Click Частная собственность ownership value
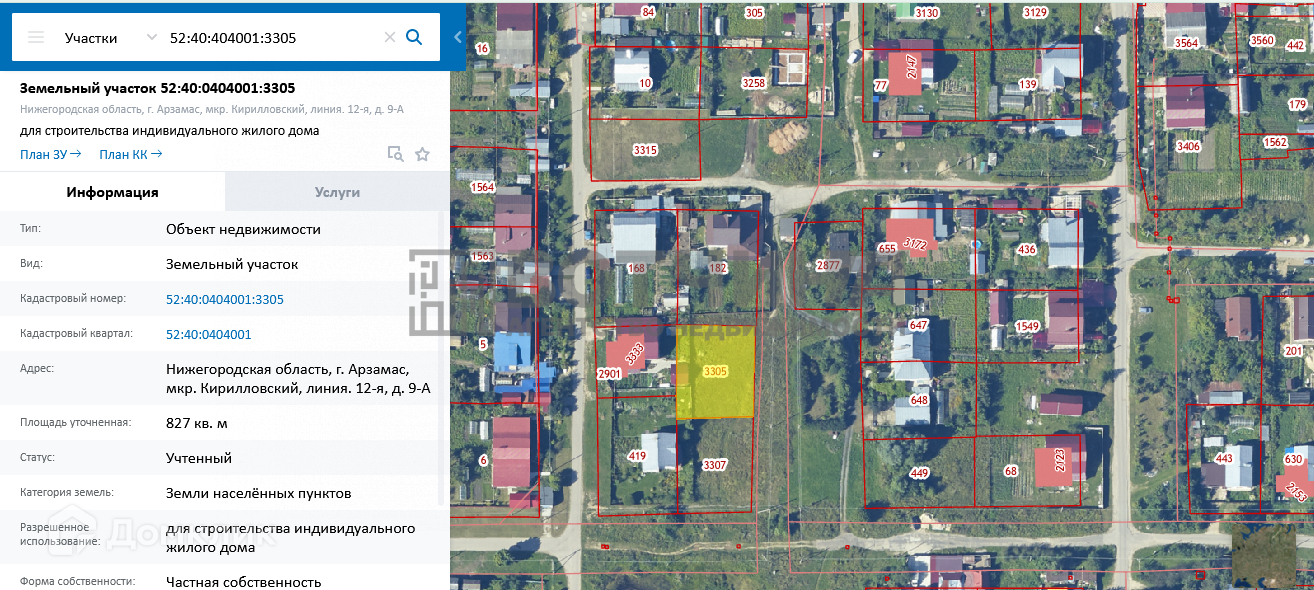The height and width of the screenshot is (590, 1314). click(x=244, y=581)
